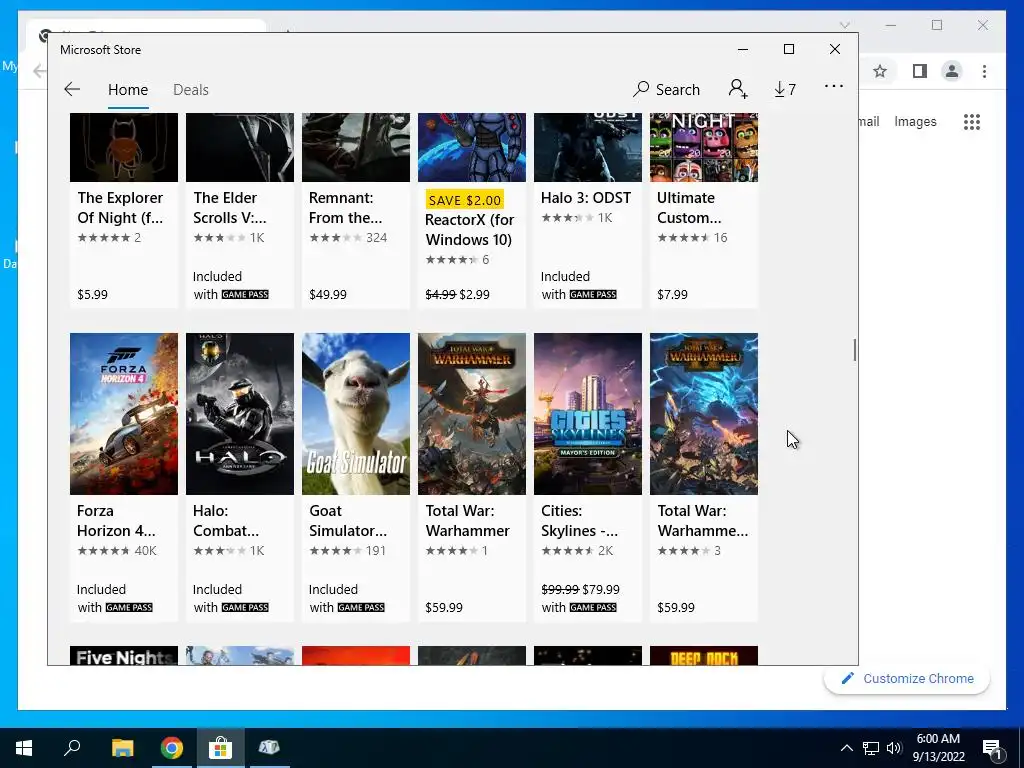Click the Store vertical scrollbar thumb
1024x768 pixels.
(855, 350)
